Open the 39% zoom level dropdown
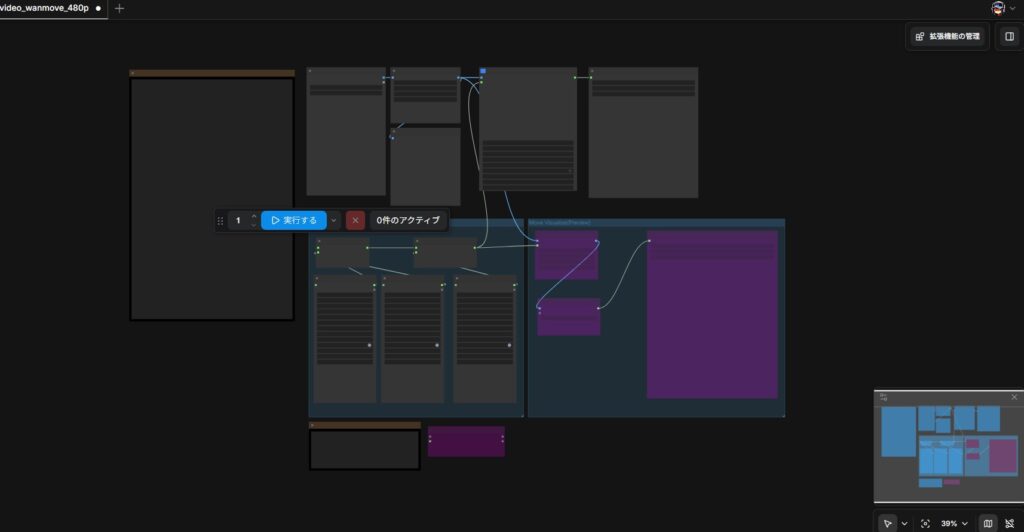 [x=954, y=523]
